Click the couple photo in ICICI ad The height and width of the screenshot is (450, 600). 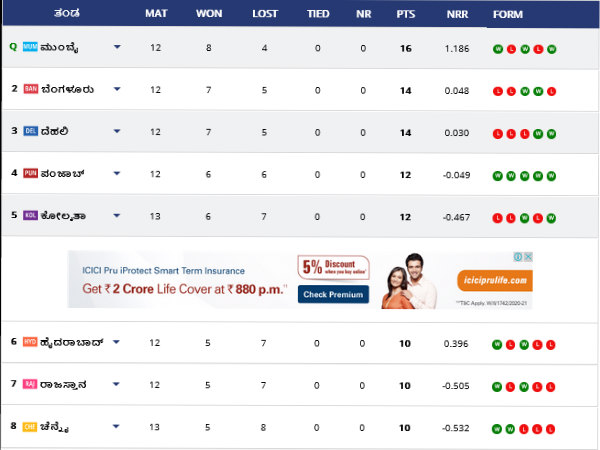[409, 281]
